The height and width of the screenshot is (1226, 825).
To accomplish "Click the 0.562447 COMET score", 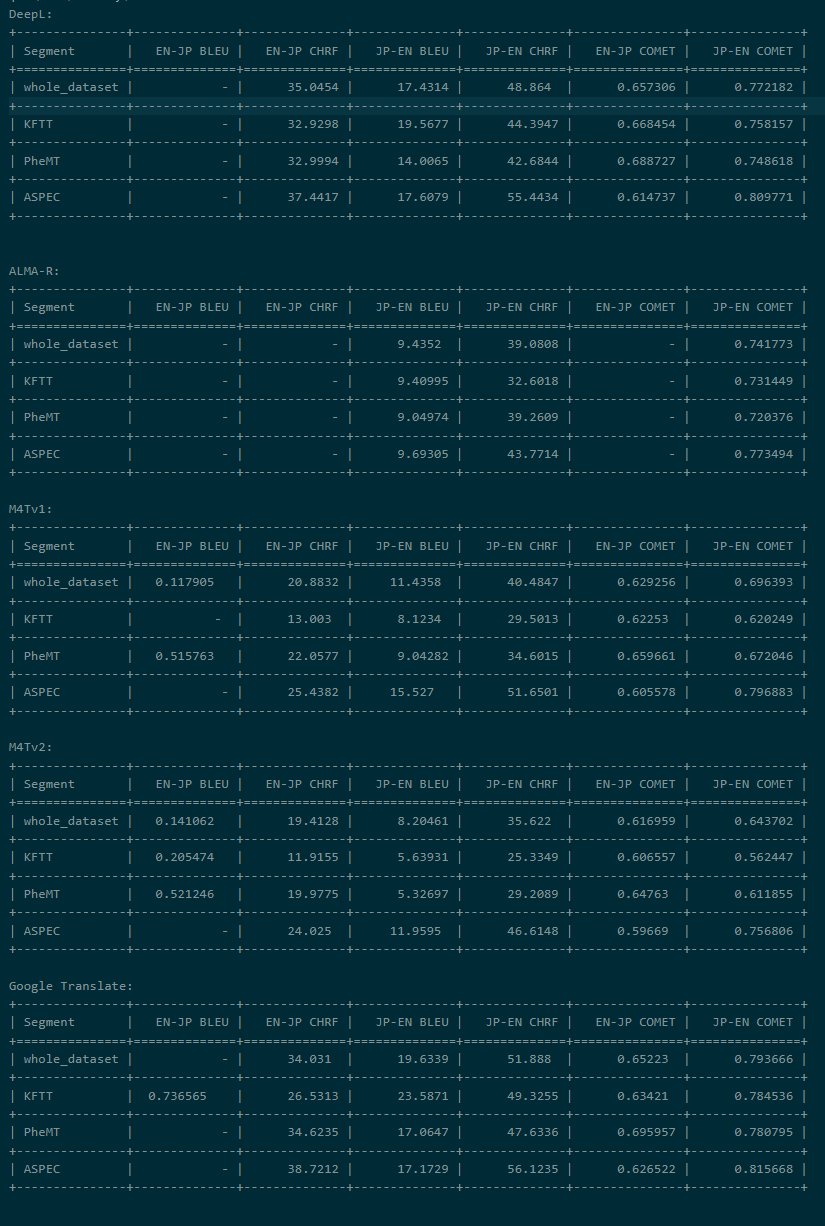I will 763,857.
